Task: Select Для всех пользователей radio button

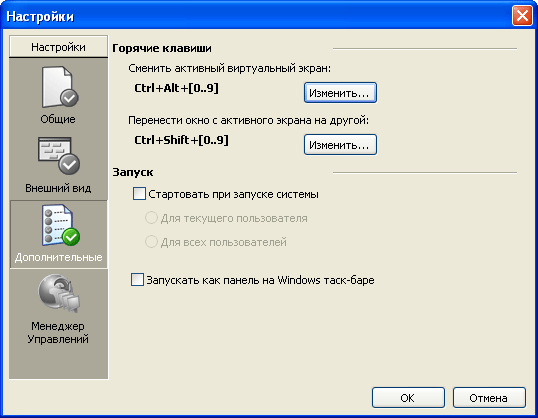Action: point(151,242)
